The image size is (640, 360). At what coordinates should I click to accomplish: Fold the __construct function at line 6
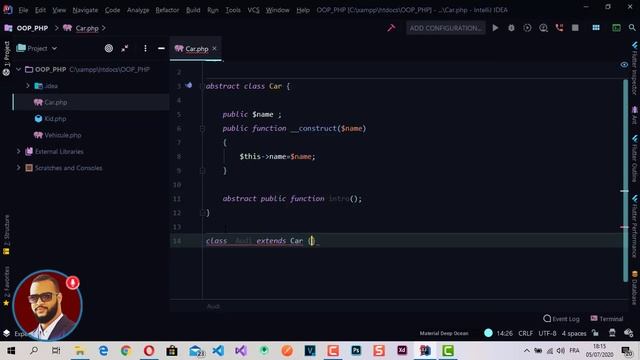(x=202, y=129)
